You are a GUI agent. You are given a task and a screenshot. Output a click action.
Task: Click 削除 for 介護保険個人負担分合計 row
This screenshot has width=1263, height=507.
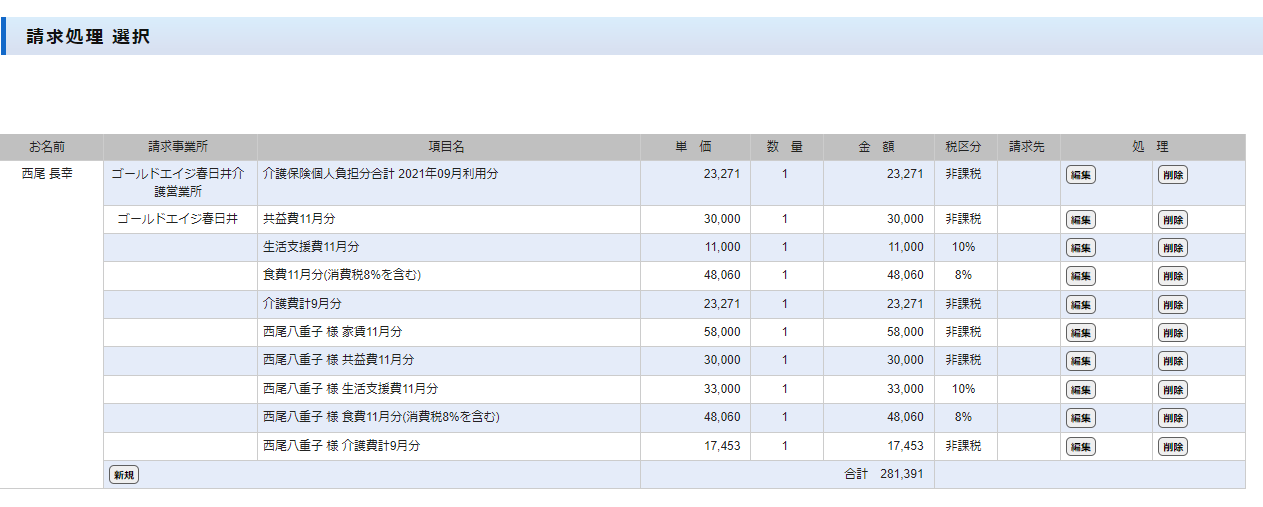1172,175
